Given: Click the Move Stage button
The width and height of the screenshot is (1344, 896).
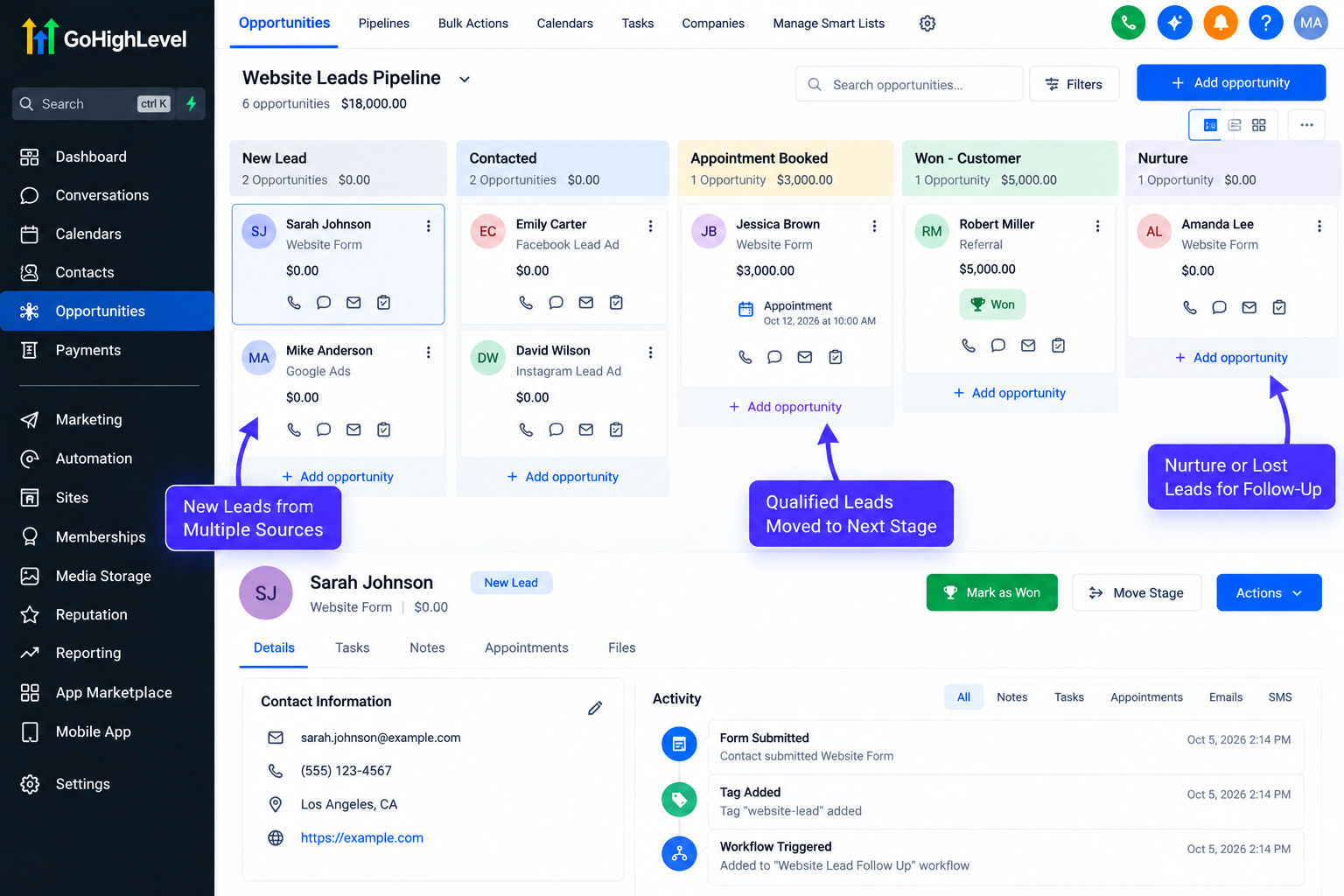Looking at the screenshot, I should [1137, 593].
